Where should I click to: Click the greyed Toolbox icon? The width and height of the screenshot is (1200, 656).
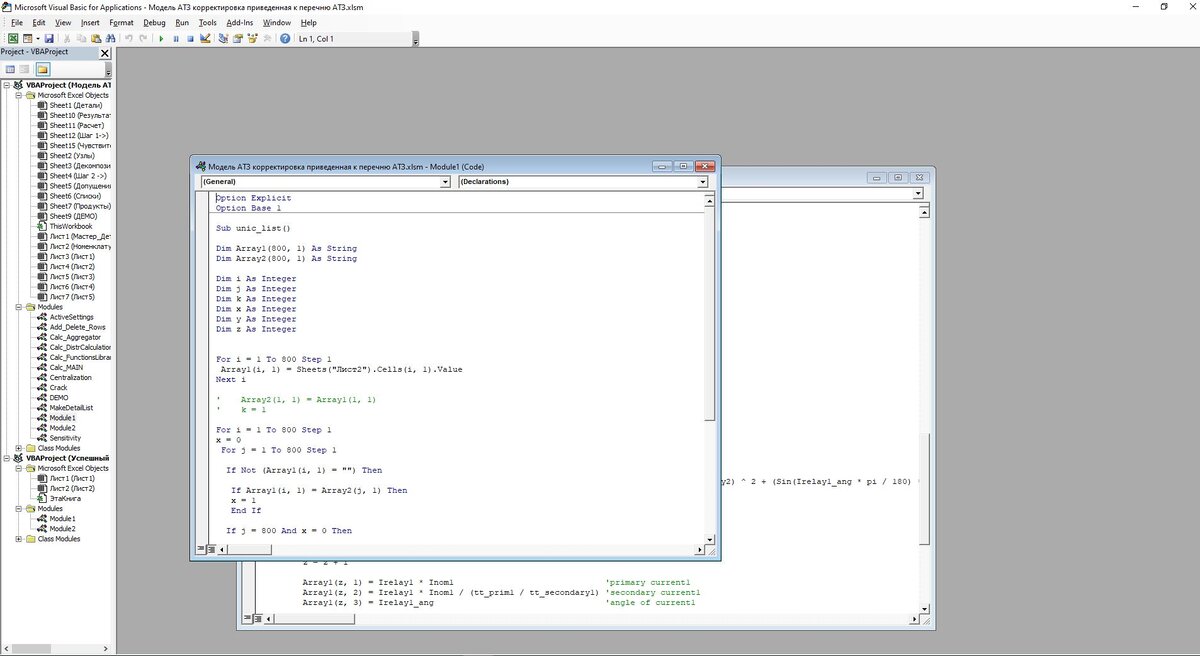(x=267, y=39)
